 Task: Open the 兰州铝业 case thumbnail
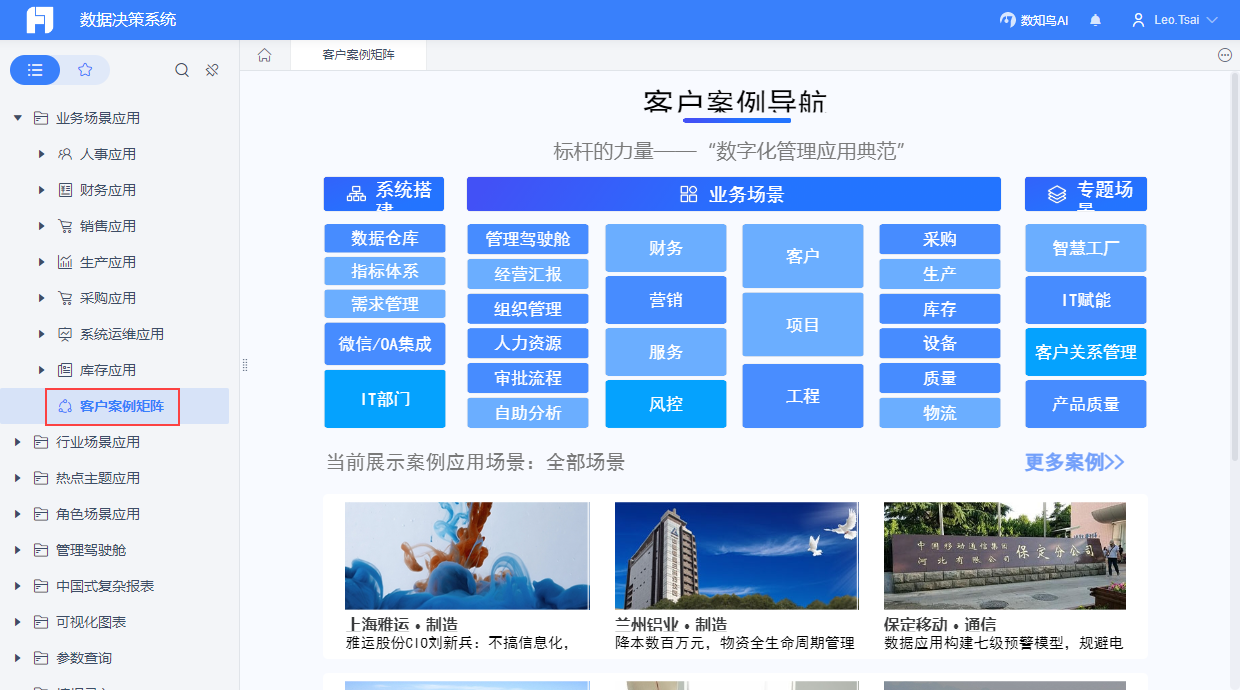[x=737, y=556]
